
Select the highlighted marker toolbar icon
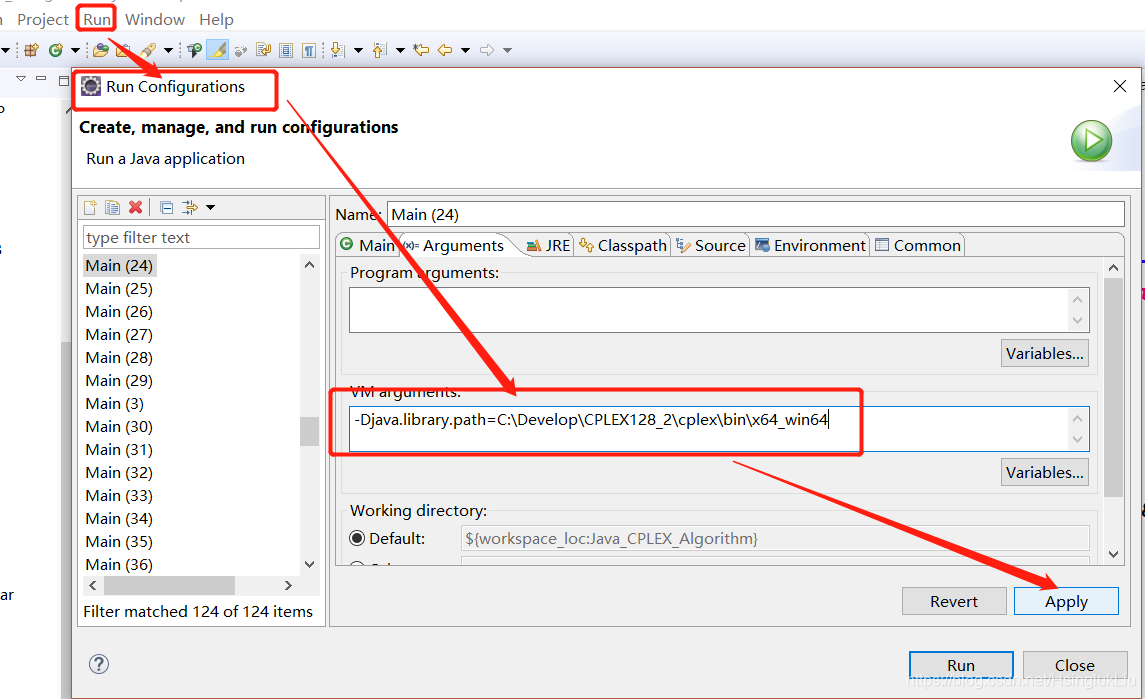[216, 49]
